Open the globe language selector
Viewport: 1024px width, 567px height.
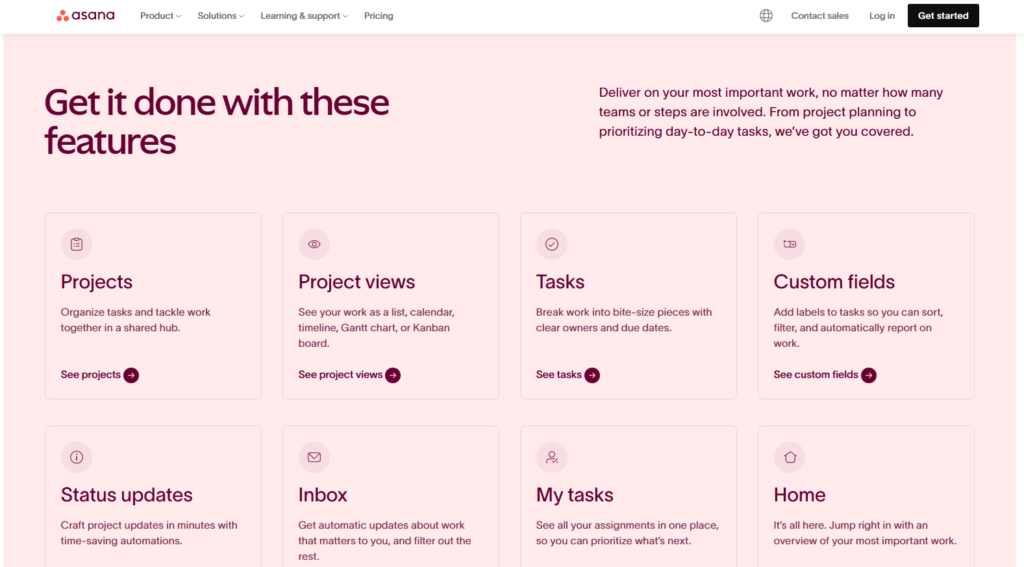(766, 16)
